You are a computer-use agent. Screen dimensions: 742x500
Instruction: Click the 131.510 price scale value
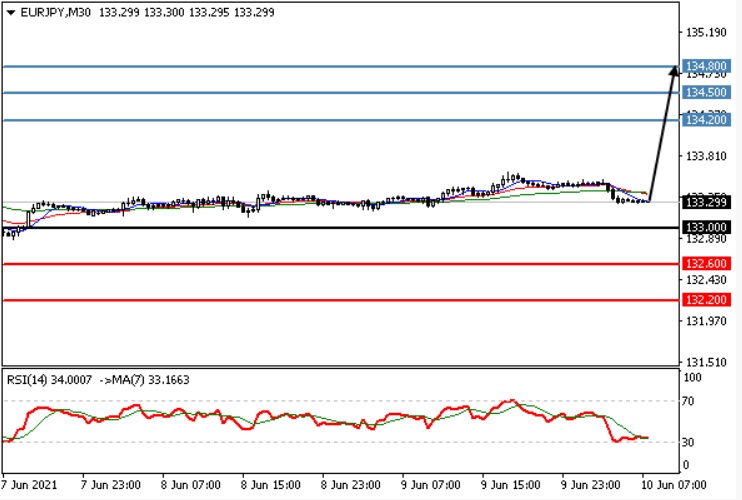tap(706, 362)
